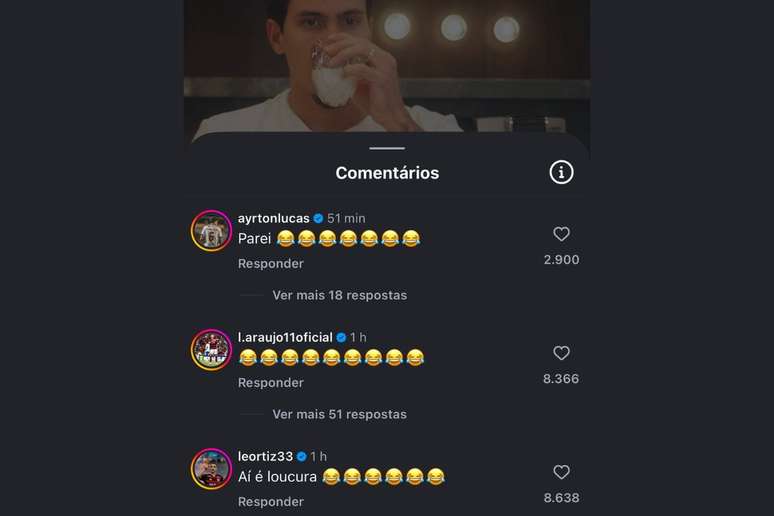
Task: Open ayrtonlucas profile picture
Action: (212, 231)
